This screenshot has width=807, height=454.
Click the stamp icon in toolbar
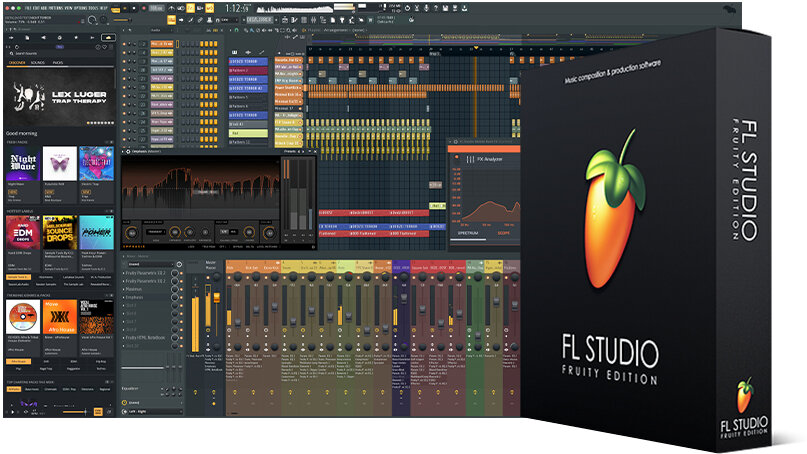click(209, 20)
